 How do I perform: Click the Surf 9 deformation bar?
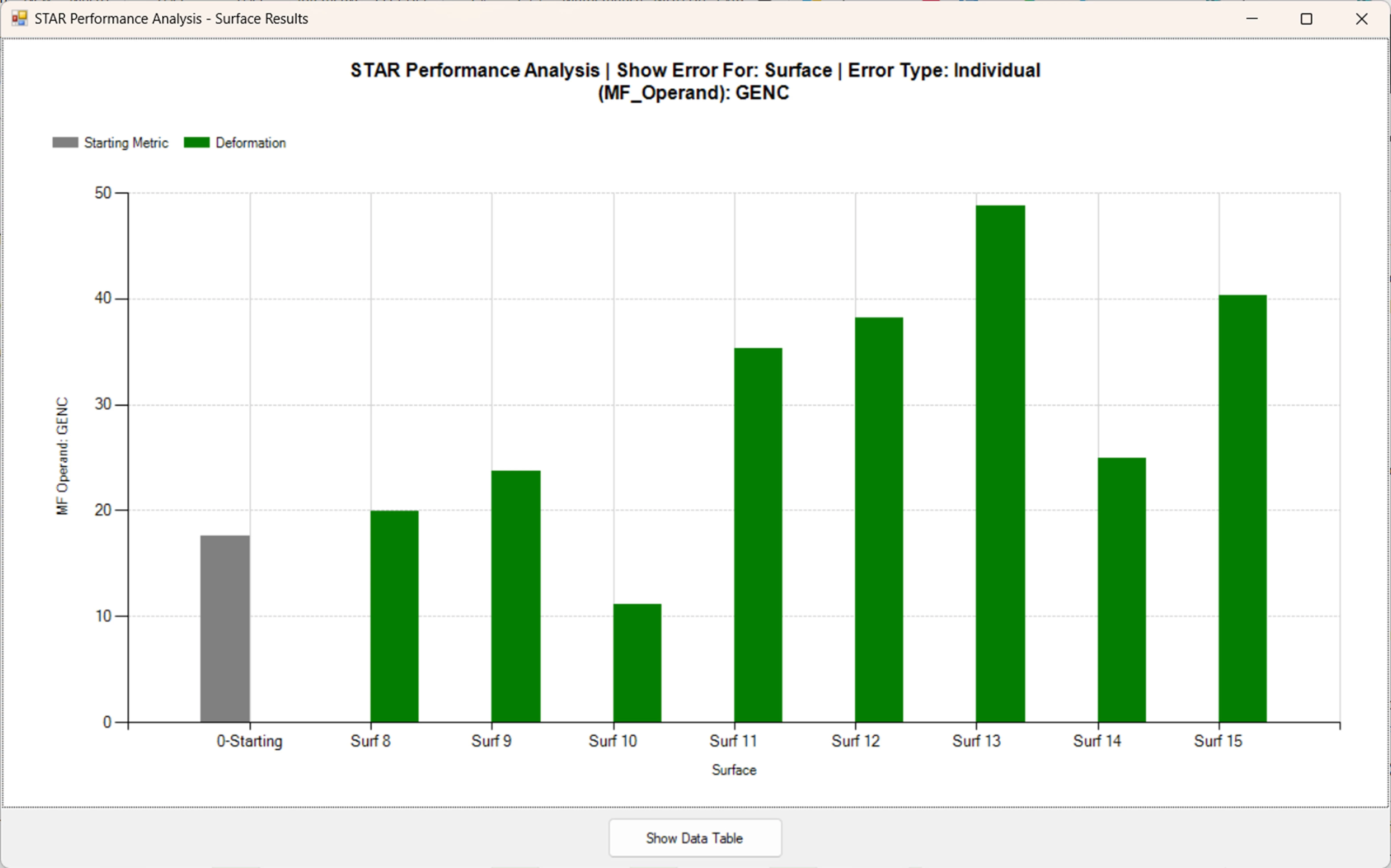tap(516, 596)
